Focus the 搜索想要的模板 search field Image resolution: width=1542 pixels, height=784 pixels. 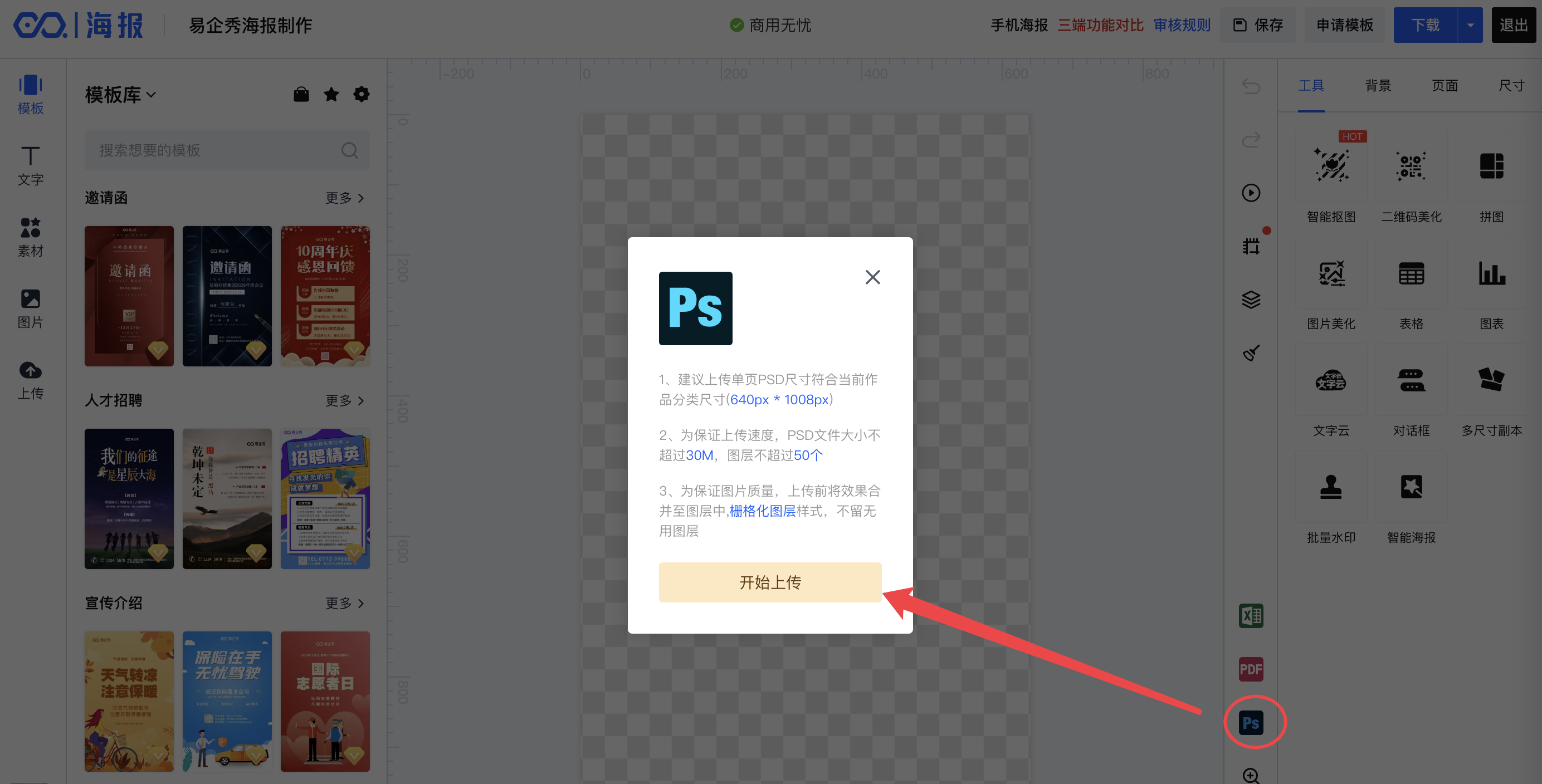coord(226,150)
